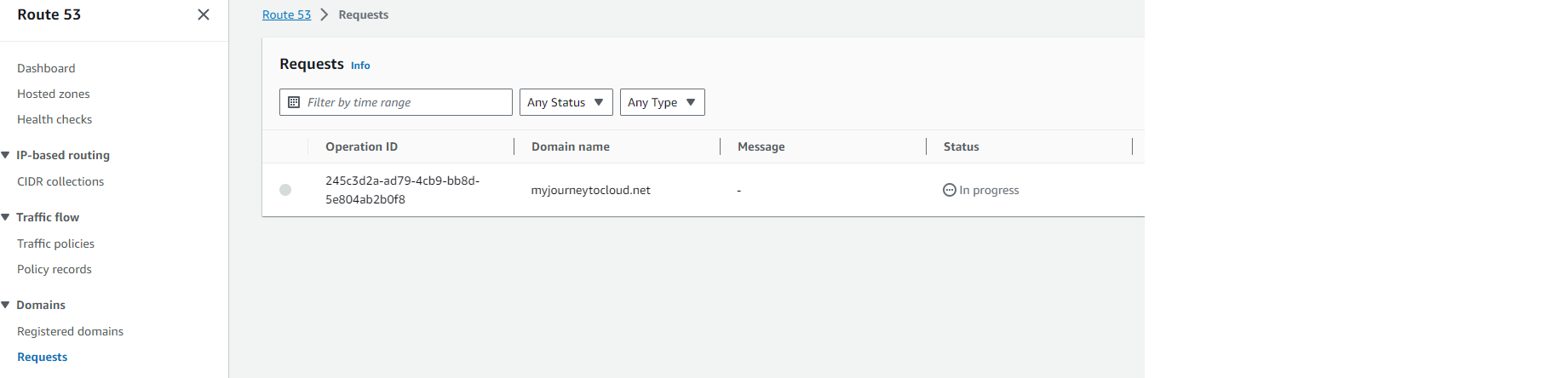Collapse the Traffic flow section
The height and width of the screenshot is (378, 1568).
[x=6, y=217]
